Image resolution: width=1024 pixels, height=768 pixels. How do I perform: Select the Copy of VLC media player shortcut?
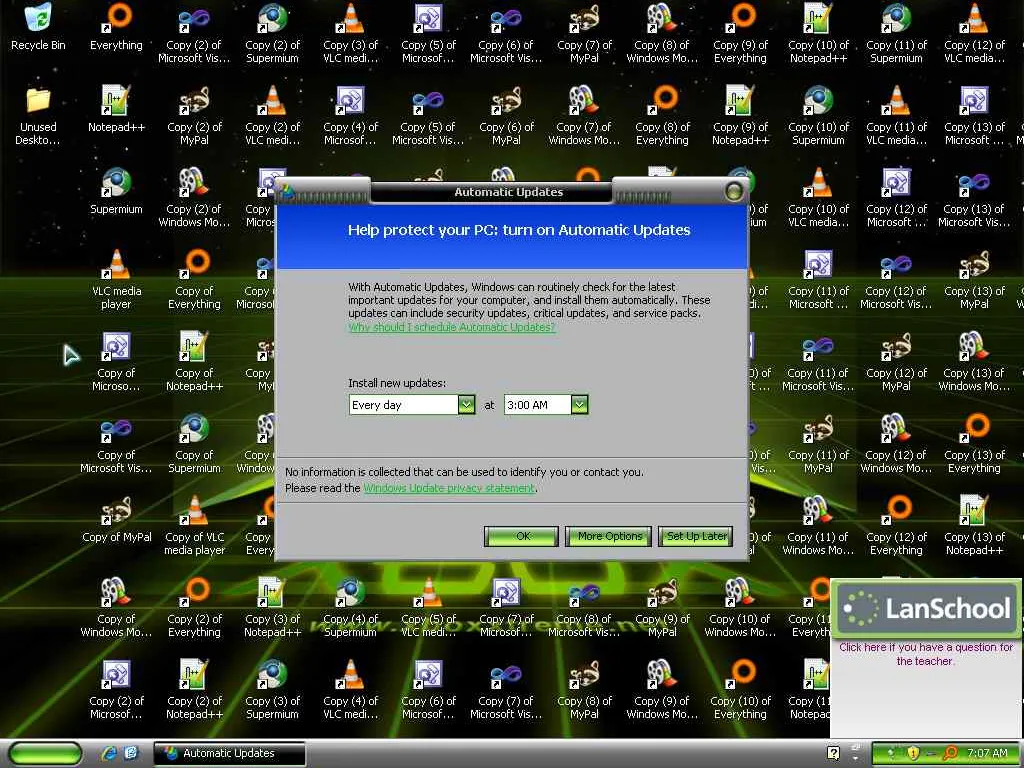point(194,526)
